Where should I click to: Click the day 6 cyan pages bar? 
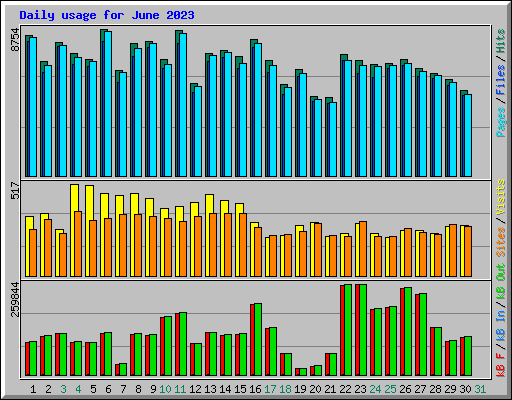[x=108, y=104]
